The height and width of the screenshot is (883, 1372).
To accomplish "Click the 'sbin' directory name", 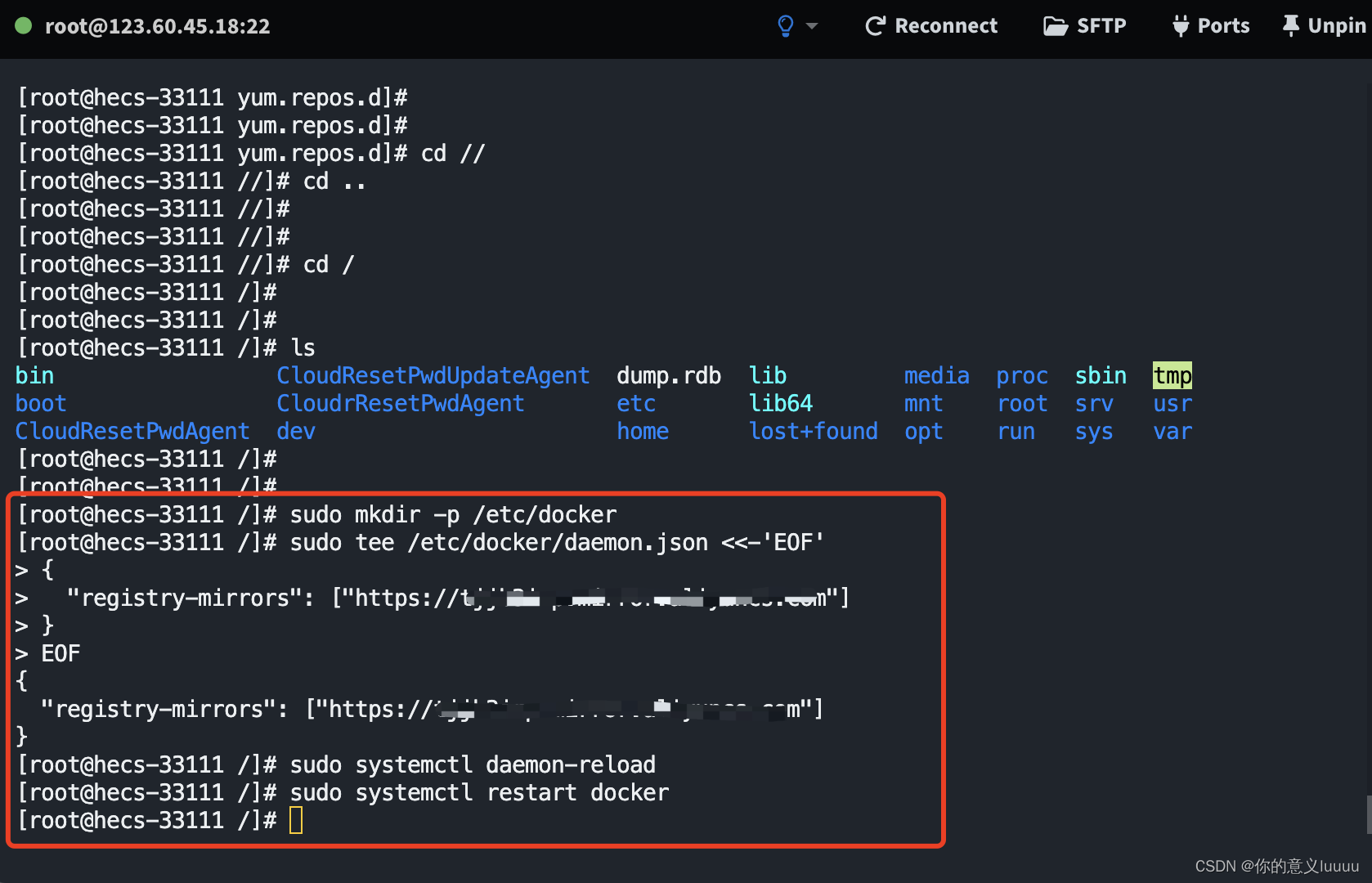I will pos(1101,375).
